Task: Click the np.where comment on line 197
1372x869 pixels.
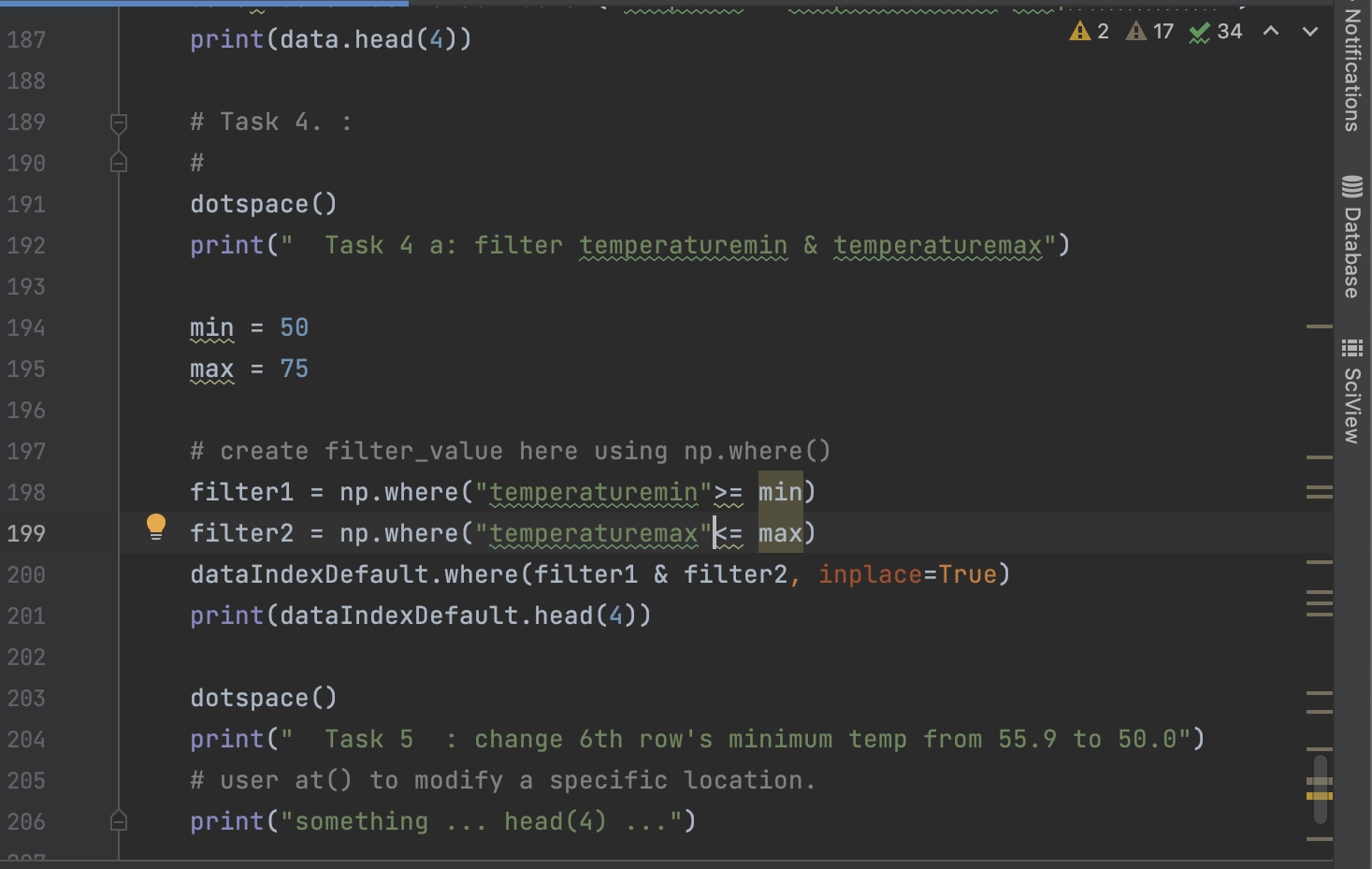Action: coord(511,451)
